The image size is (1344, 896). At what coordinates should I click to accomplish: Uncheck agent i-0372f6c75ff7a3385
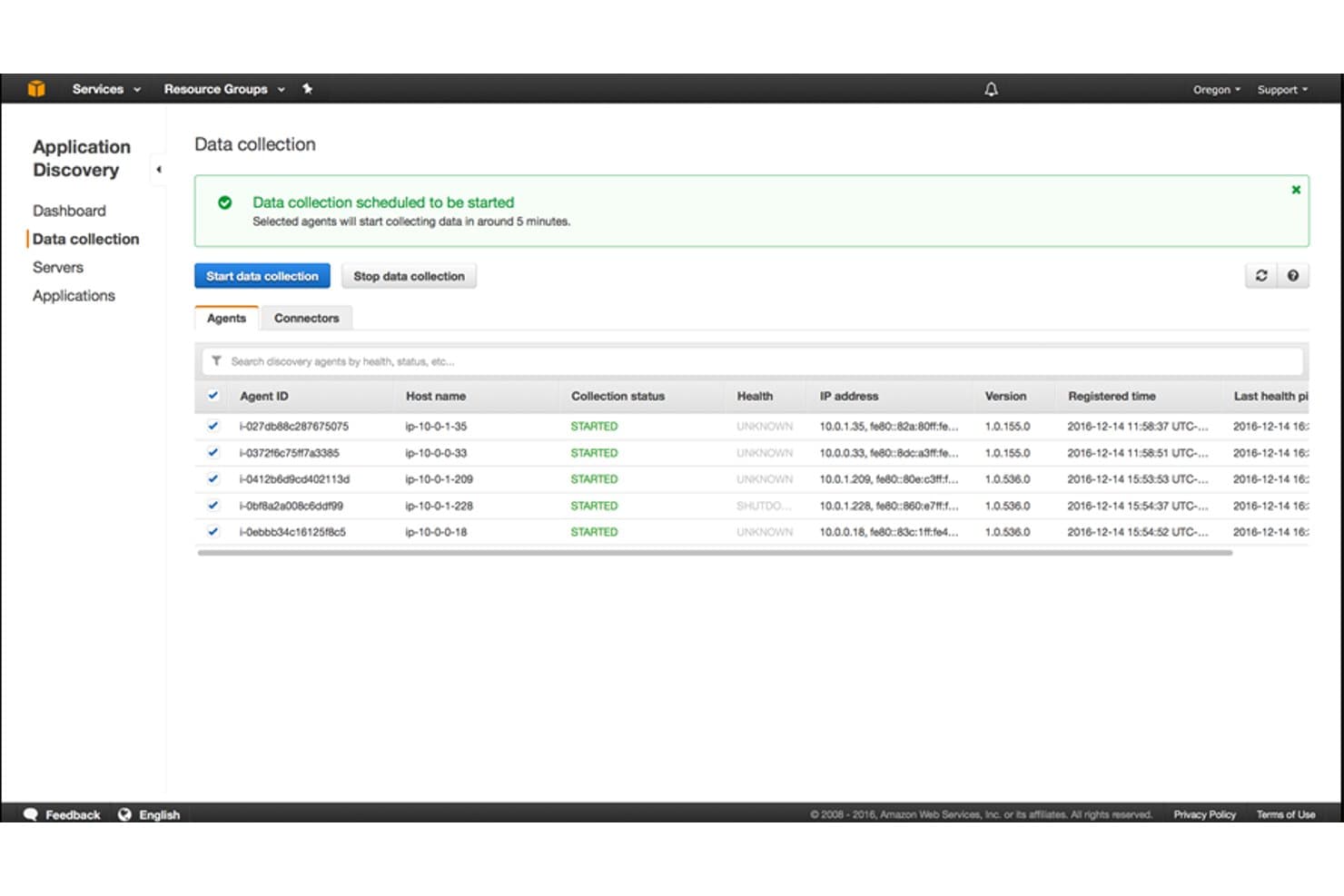coord(213,452)
